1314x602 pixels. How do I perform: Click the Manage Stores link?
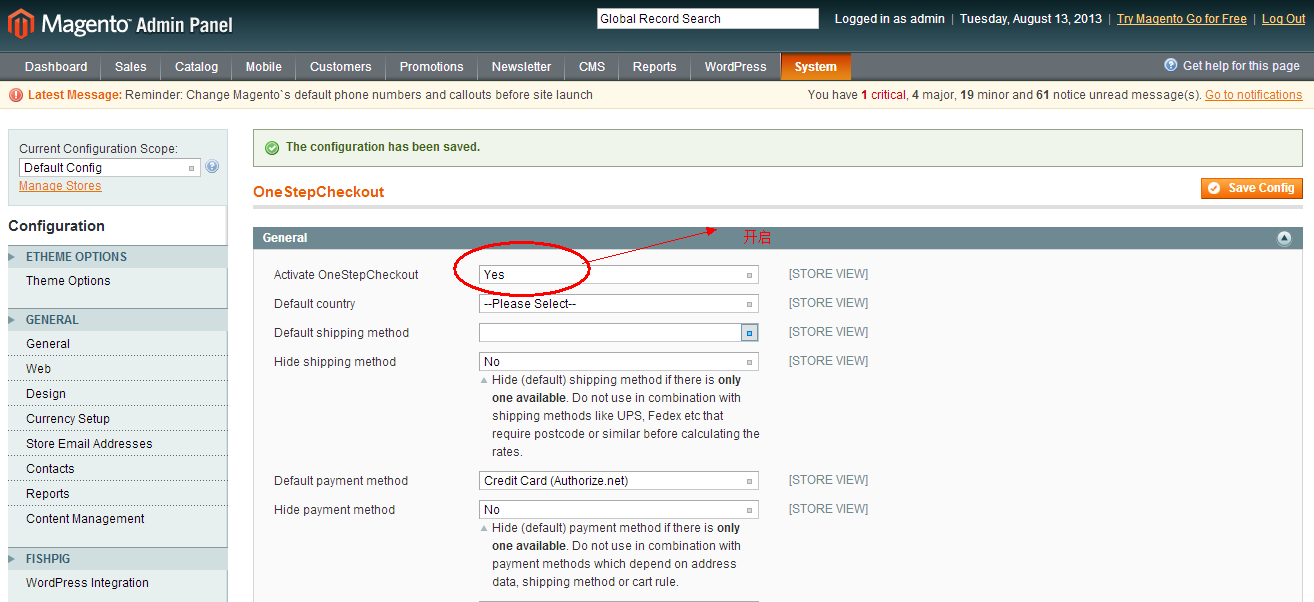click(x=60, y=186)
